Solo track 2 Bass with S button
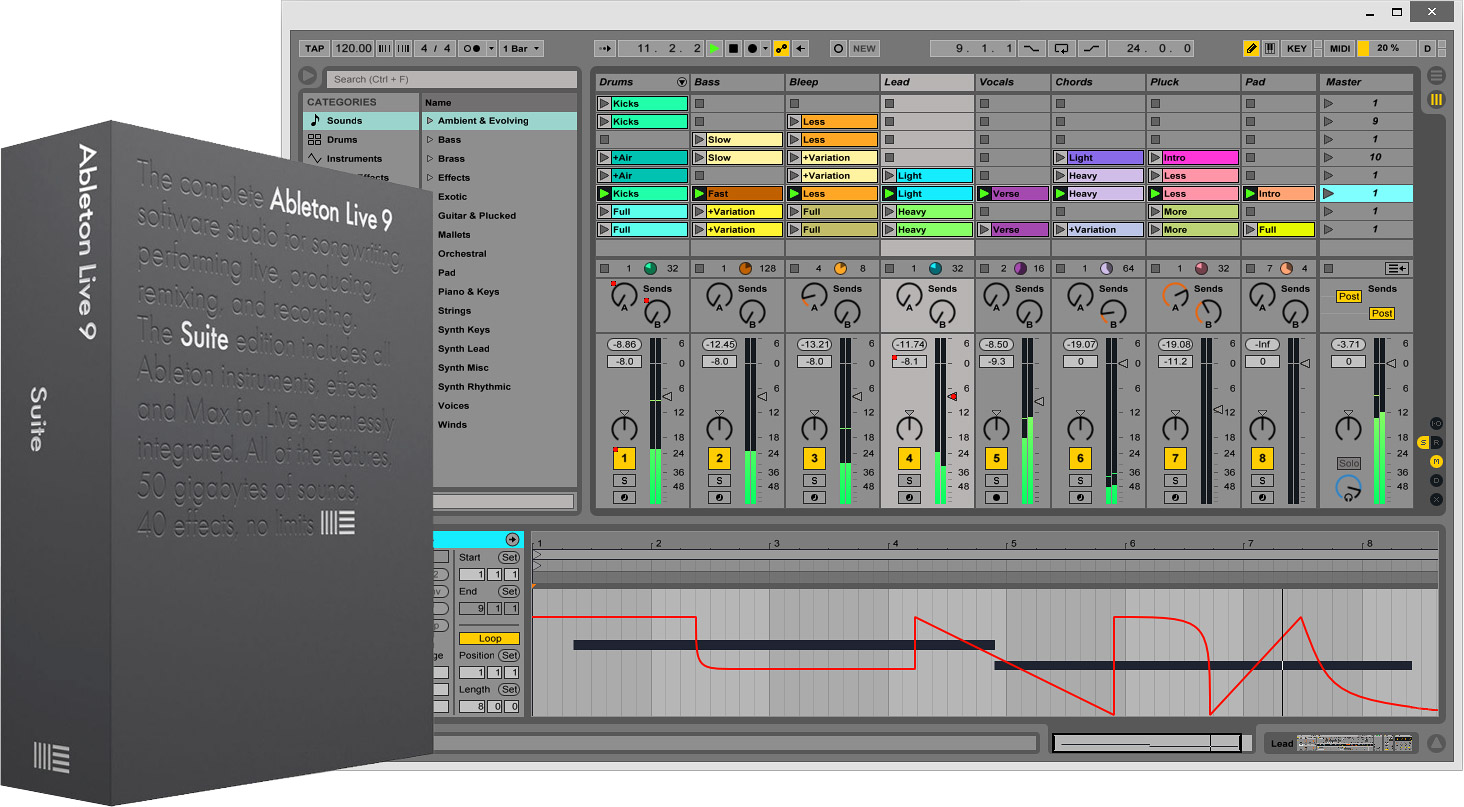 click(x=719, y=481)
